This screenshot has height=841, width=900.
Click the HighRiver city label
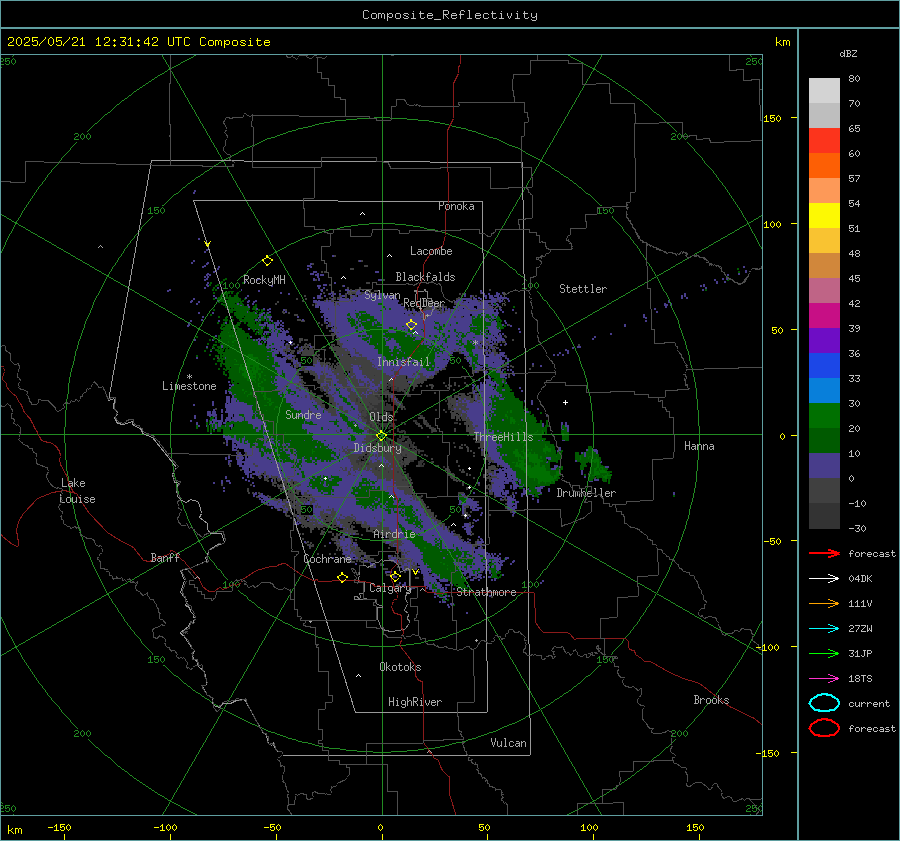[415, 702]
